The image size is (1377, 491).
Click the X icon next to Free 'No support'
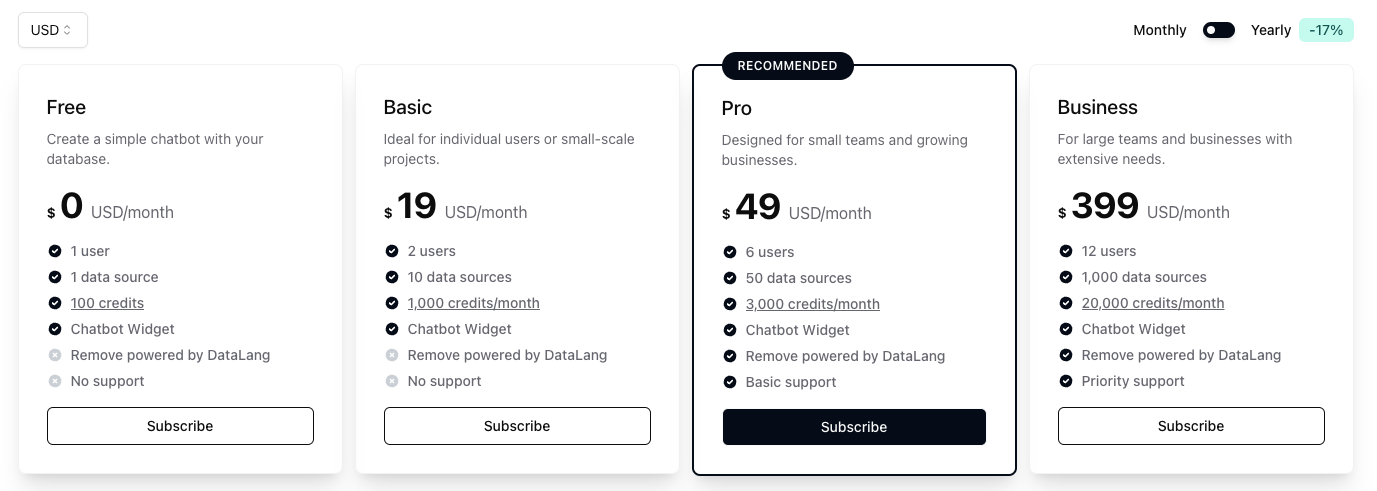pyautogui.click(x=55, y=381)
